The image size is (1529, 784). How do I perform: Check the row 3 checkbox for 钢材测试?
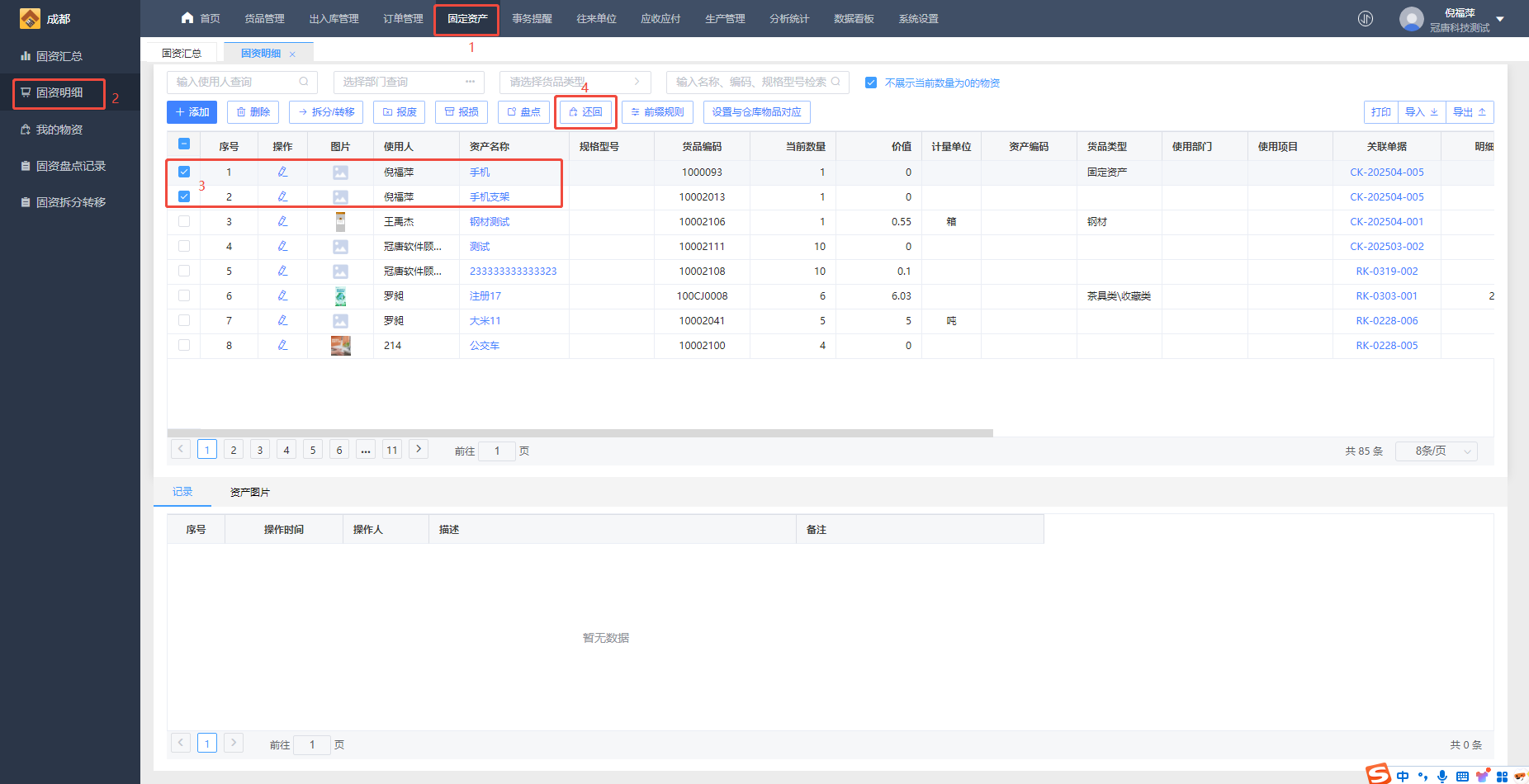click(x=184, y=221)
